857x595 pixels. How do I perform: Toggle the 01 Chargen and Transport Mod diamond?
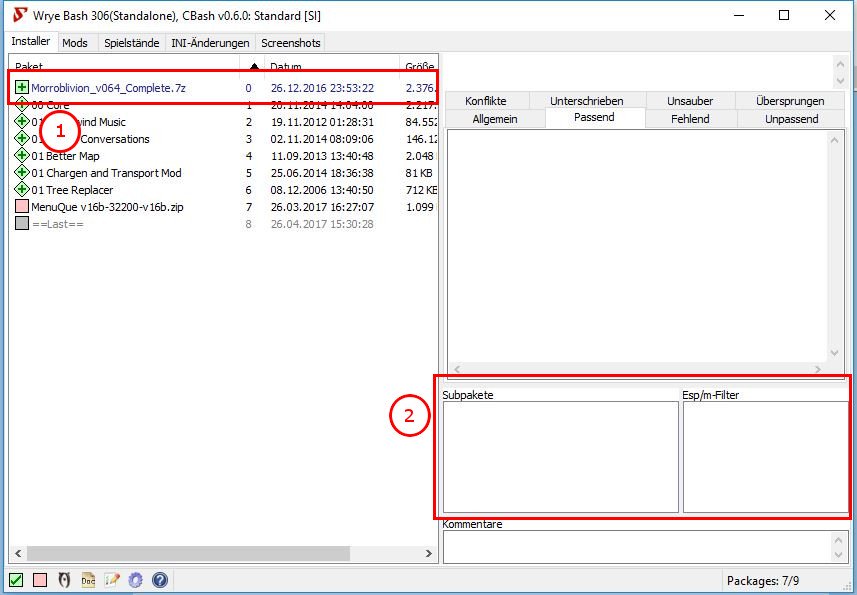[x=21, y=173]
